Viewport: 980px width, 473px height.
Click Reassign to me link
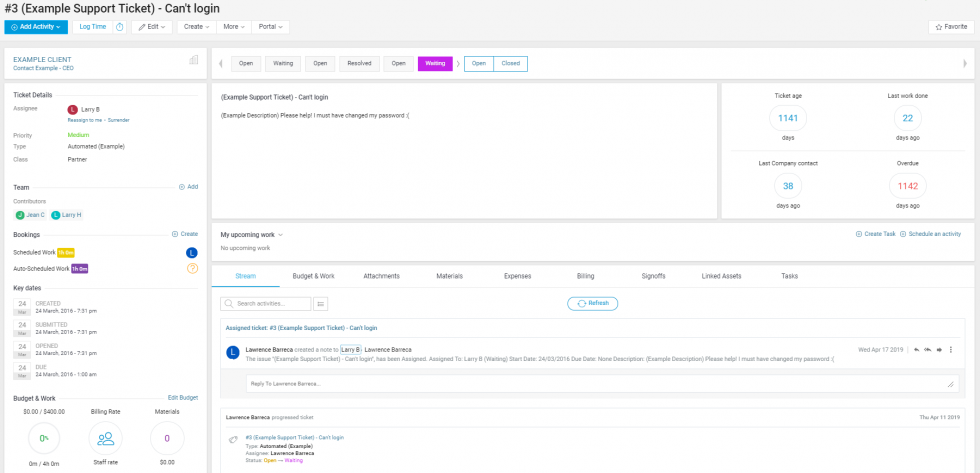pos(86,120)
